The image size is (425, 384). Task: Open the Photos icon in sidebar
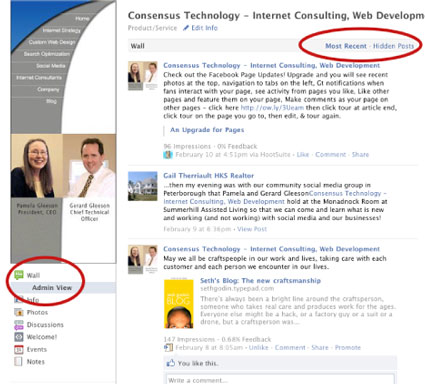coord(19,312)
